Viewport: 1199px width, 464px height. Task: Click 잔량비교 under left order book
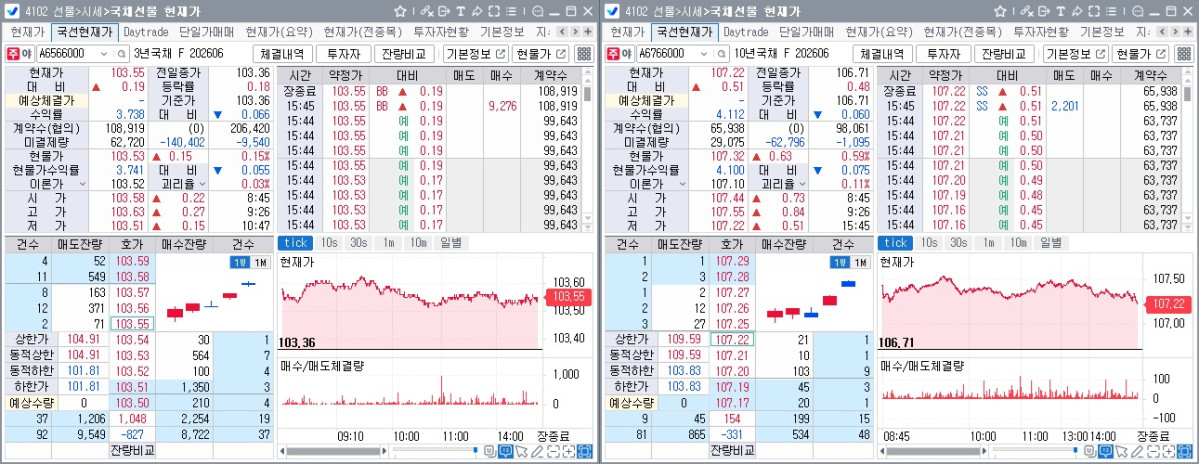132,450
